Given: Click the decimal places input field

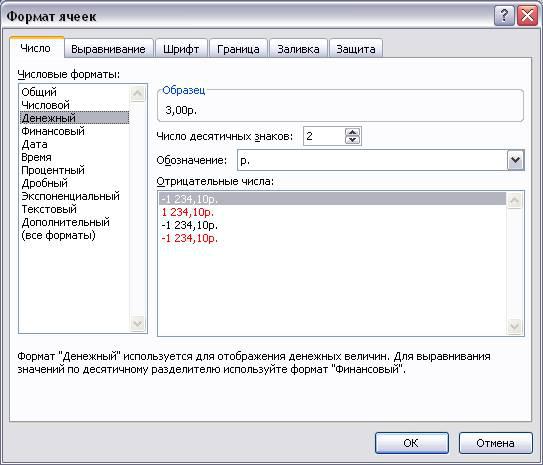Looking at the screenshot, I should [x=324, y=136].
